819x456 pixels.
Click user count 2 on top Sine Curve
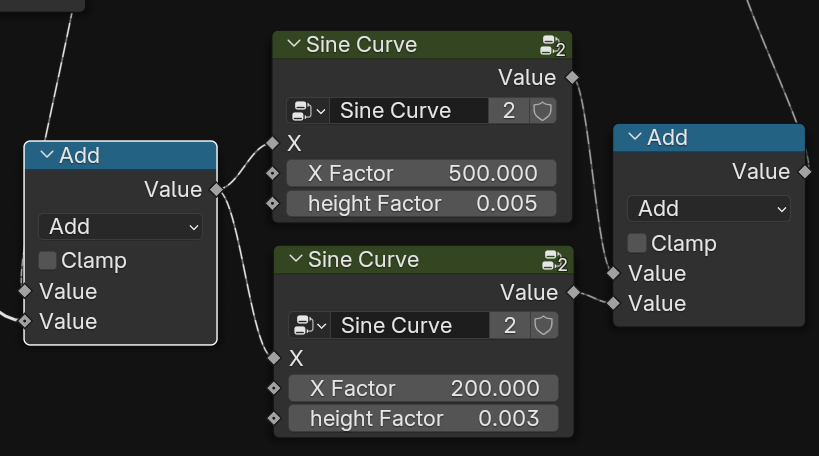click(509, 111)
